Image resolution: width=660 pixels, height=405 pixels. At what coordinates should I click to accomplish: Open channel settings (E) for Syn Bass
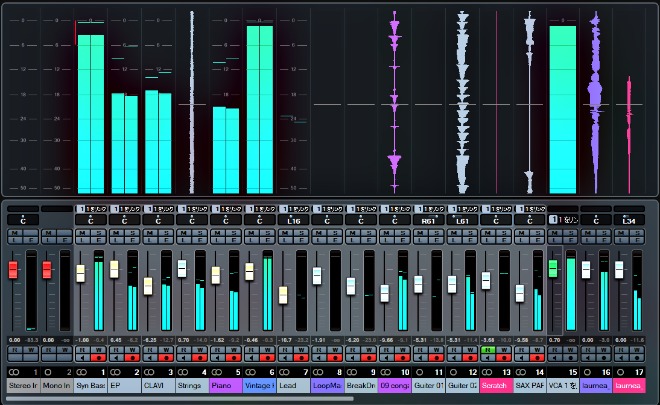point(98,240)
